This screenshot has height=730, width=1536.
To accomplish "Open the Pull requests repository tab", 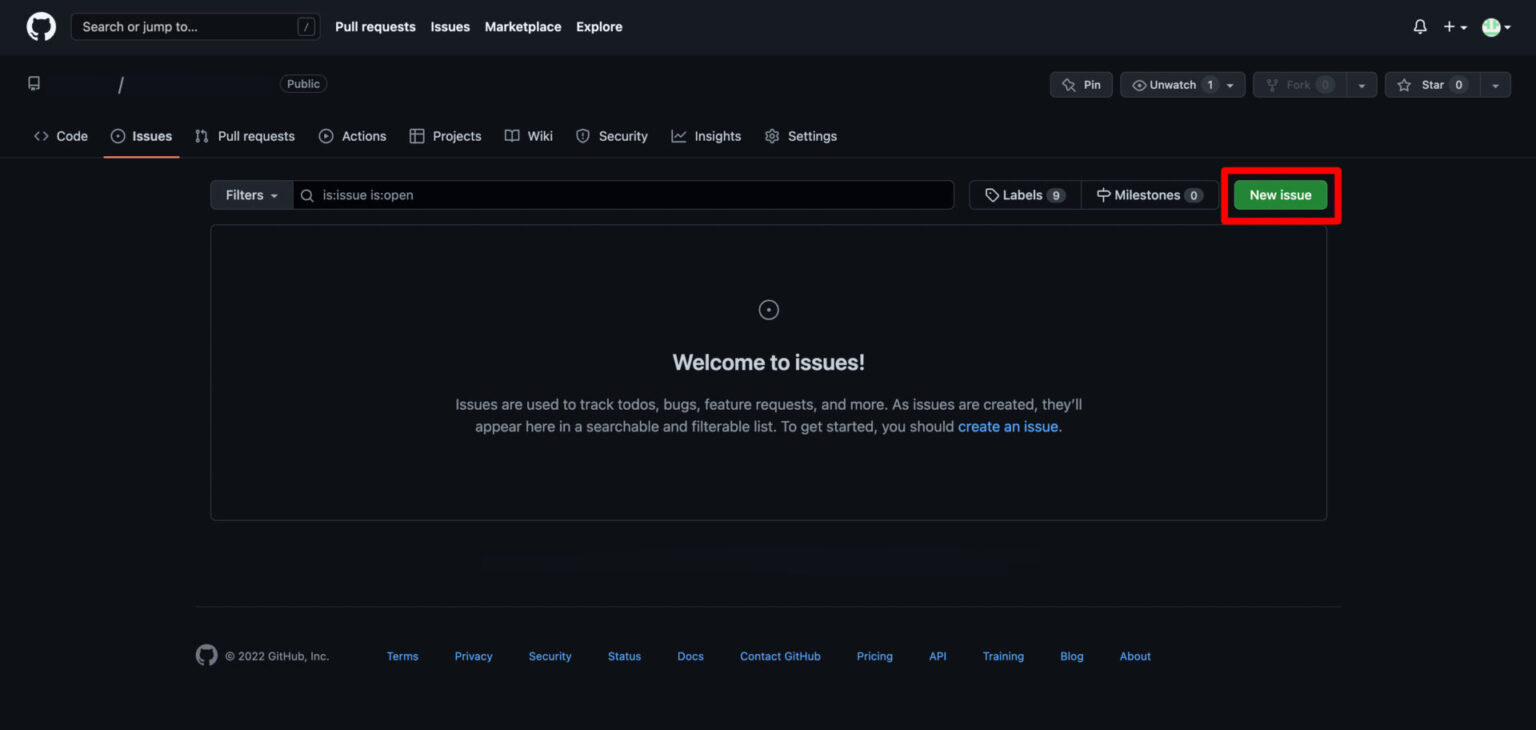I will tap(245, 136).
